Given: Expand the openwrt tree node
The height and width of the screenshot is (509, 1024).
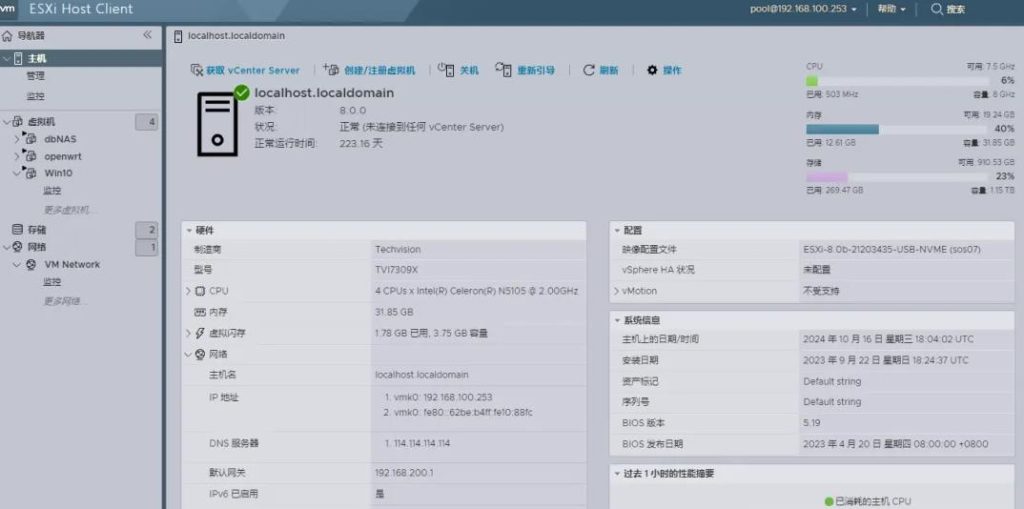Looking at the screenshot, I should point(17,156).
